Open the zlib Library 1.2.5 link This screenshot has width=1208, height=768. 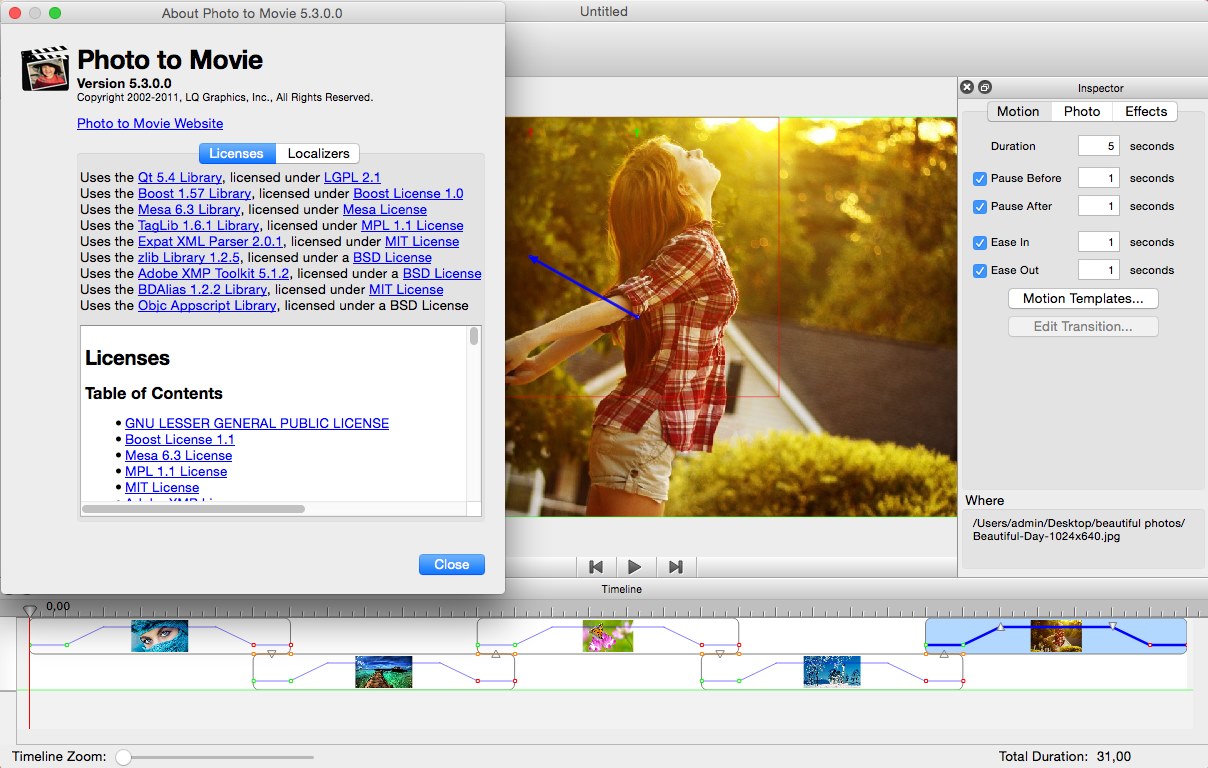tap(189, 257)
